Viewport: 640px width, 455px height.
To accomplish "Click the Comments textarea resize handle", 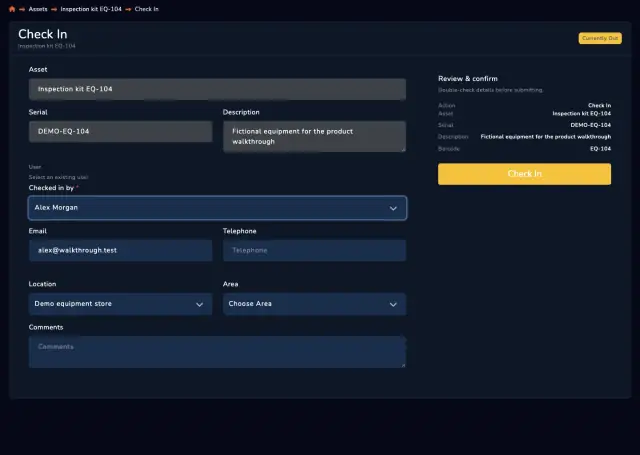I will 403,365.
